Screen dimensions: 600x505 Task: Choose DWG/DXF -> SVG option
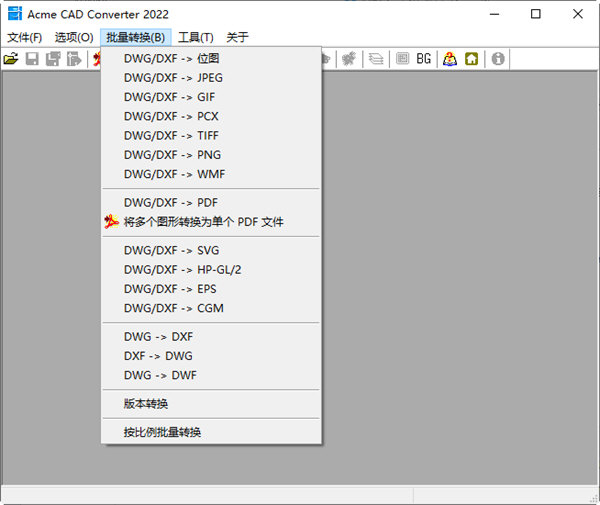pos(171,251)
